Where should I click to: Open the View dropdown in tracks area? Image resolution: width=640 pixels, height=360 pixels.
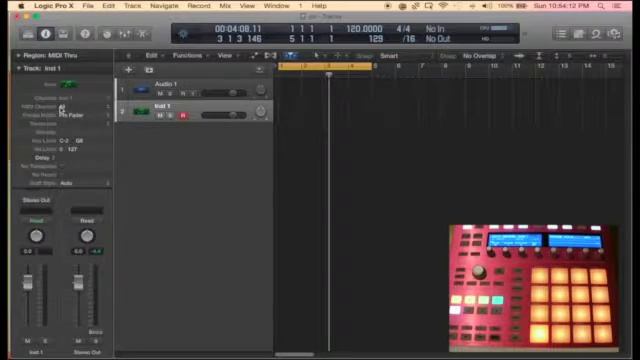point(227,56)
